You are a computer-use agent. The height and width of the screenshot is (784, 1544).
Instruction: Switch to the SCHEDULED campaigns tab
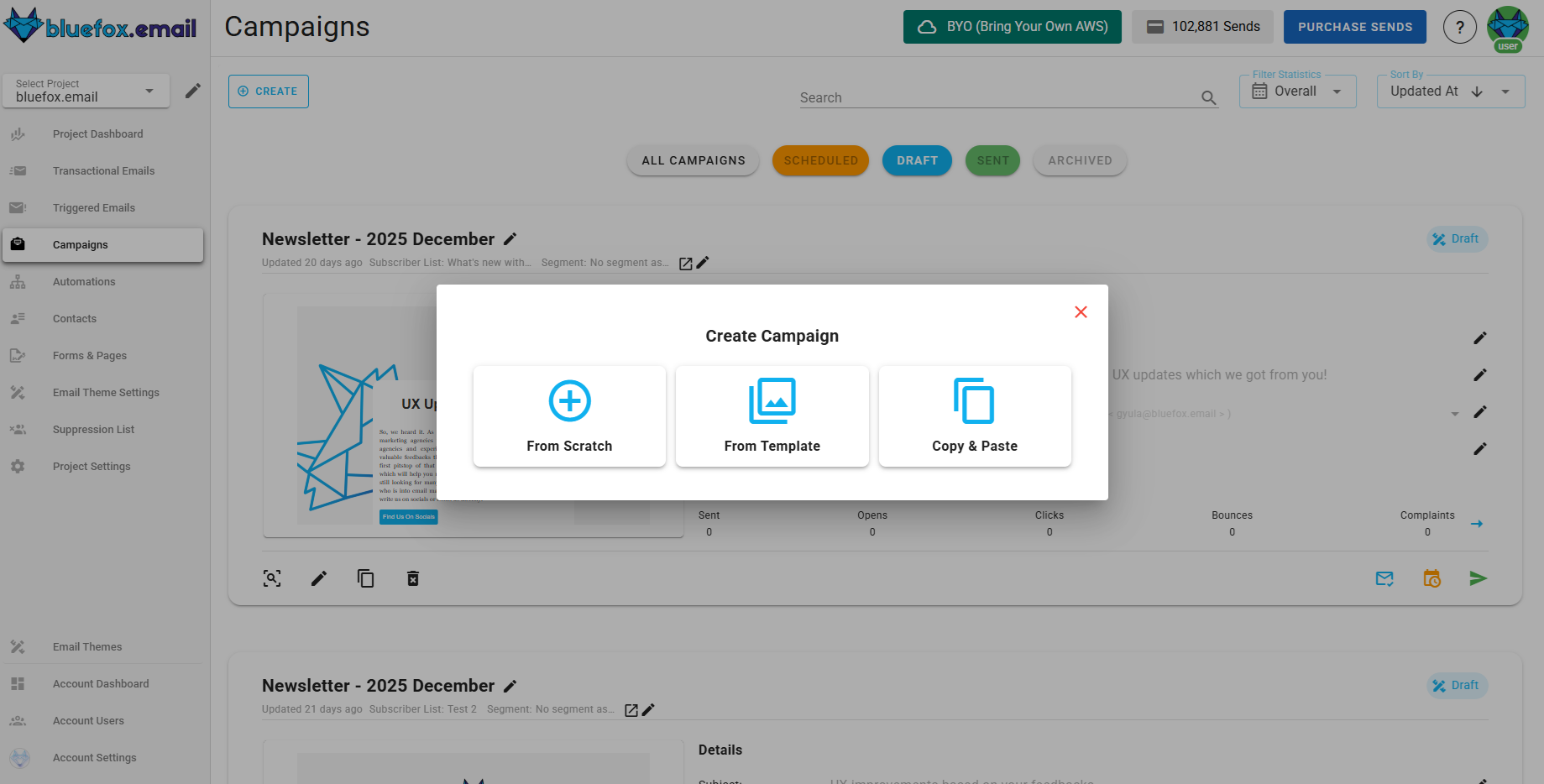point(820,160)
